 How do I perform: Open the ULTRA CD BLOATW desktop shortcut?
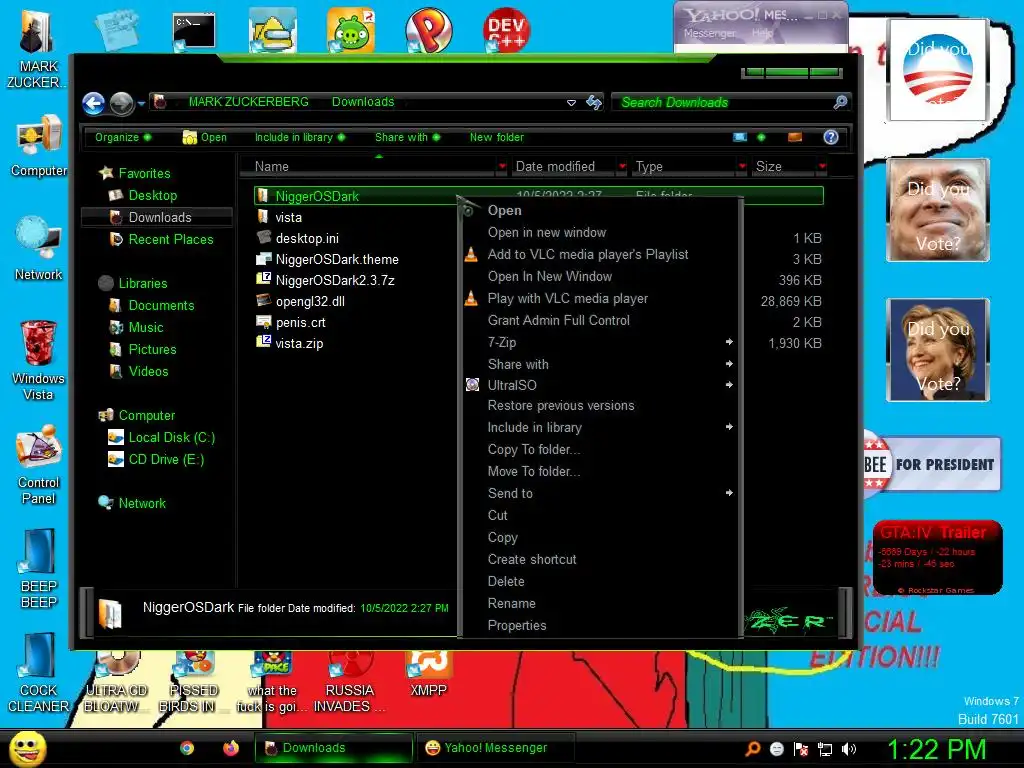pos(116,682)
